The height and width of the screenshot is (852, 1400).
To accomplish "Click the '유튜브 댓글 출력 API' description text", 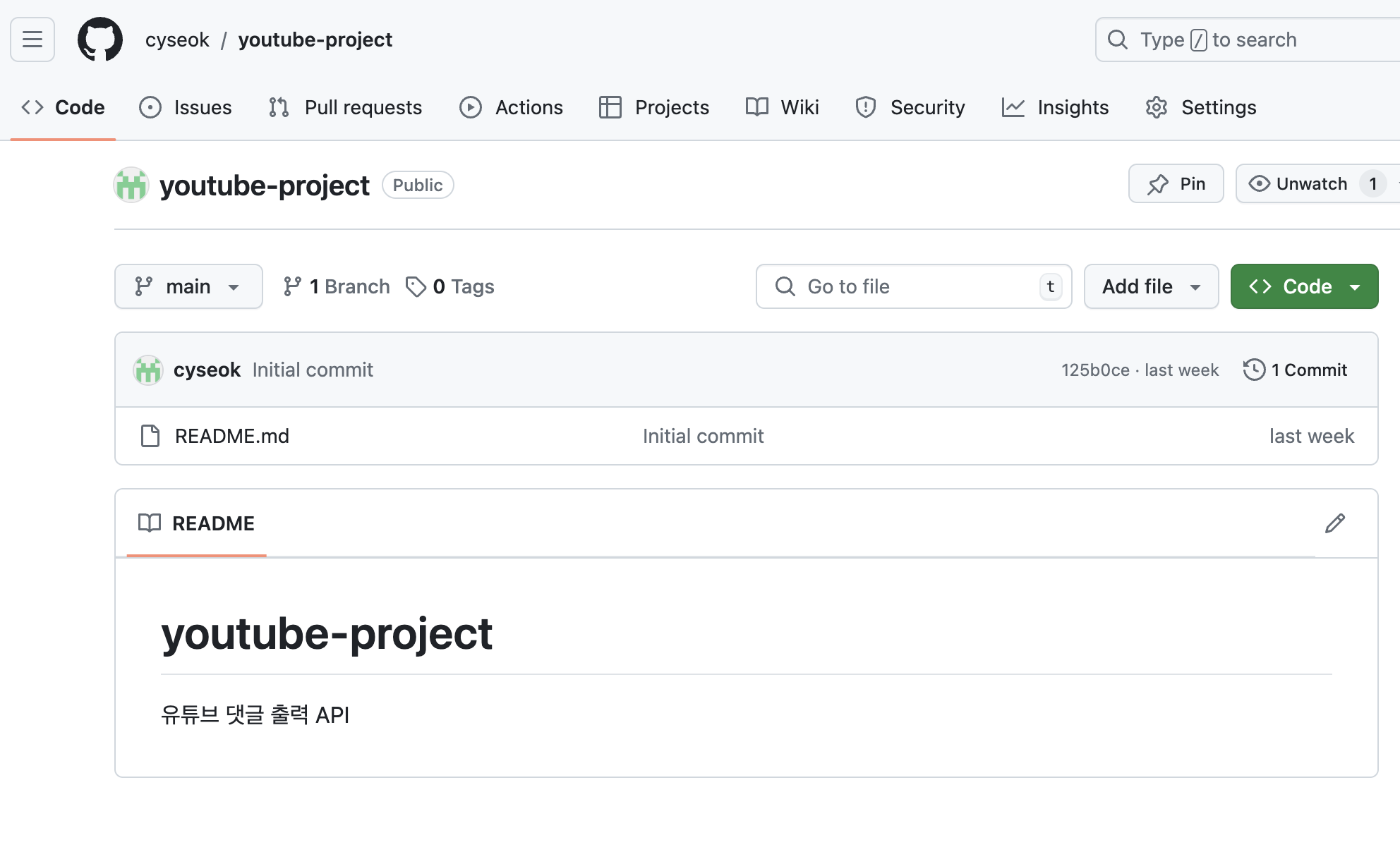I will coord(255,715).
